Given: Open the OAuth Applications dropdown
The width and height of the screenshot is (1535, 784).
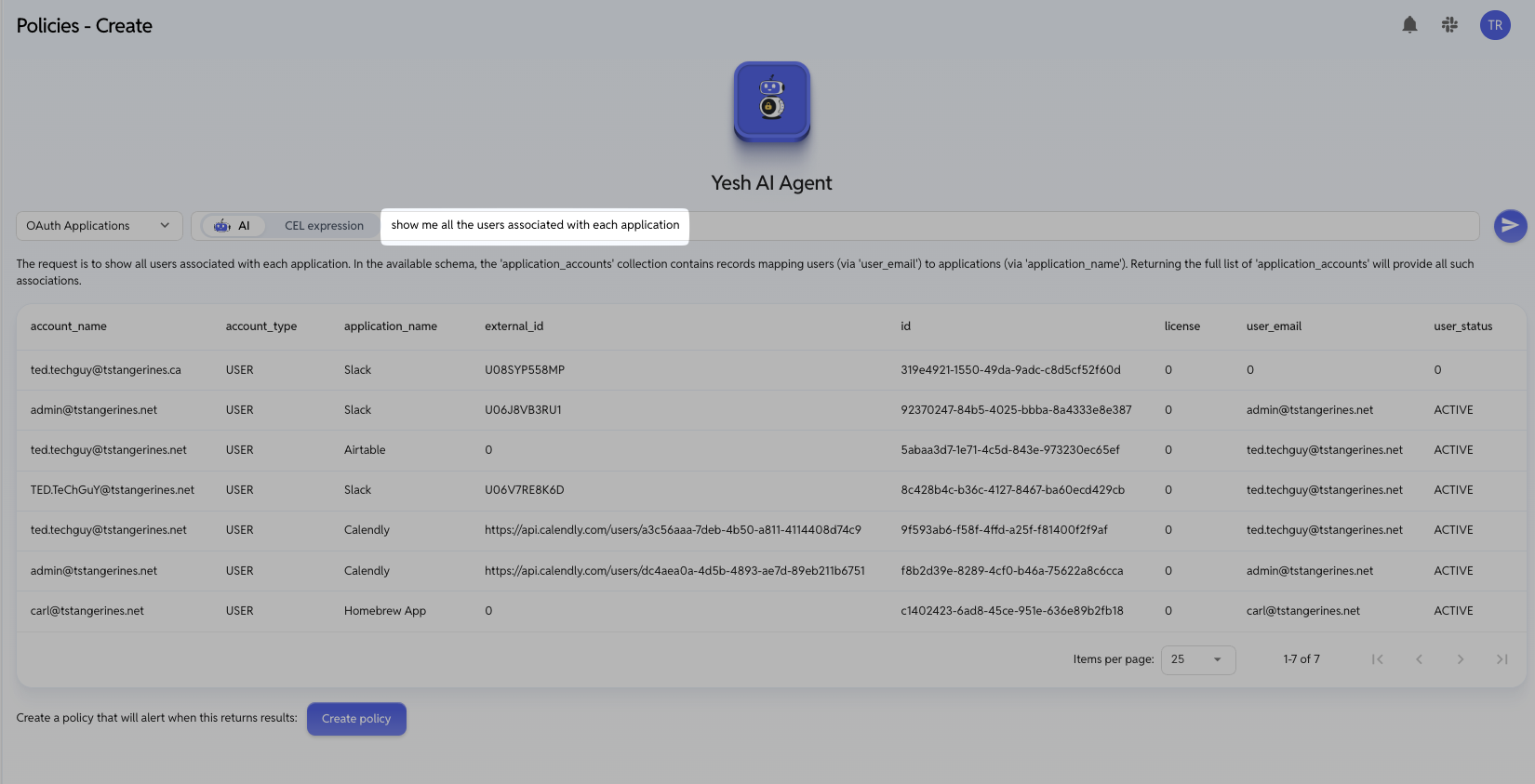Looking at the screenshot, I should click(99, 226).
